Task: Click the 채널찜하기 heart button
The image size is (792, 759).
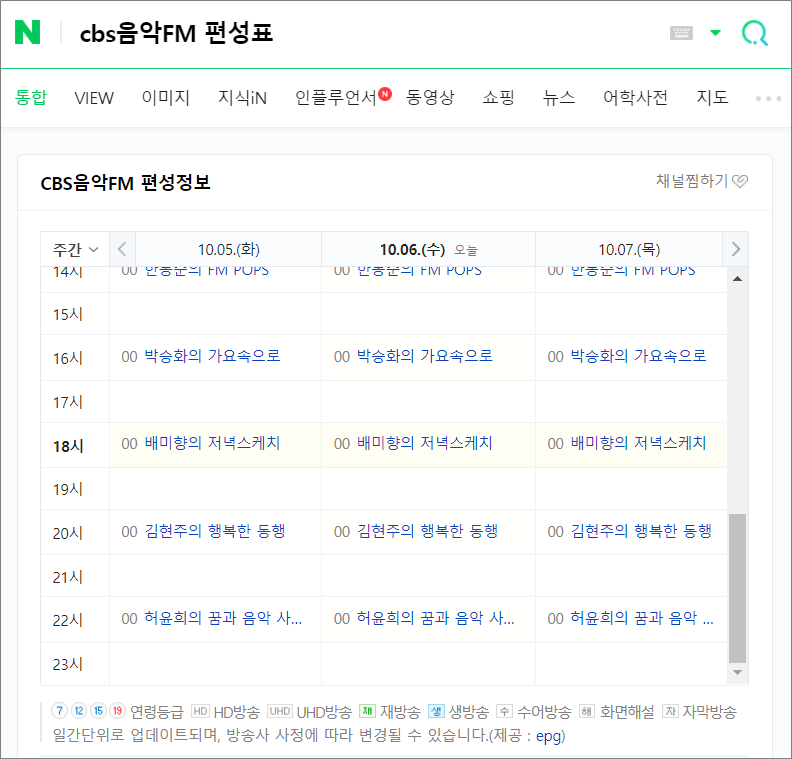Action: [x=702, y=181]
